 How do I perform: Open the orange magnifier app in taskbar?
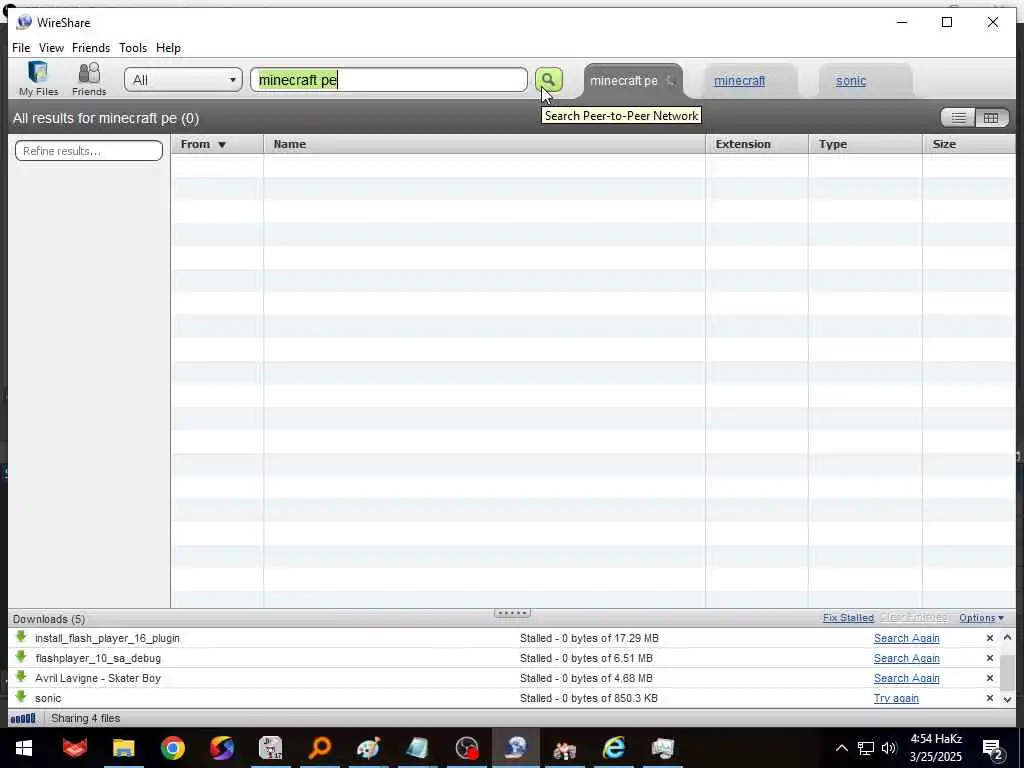(x=320, y=748)
